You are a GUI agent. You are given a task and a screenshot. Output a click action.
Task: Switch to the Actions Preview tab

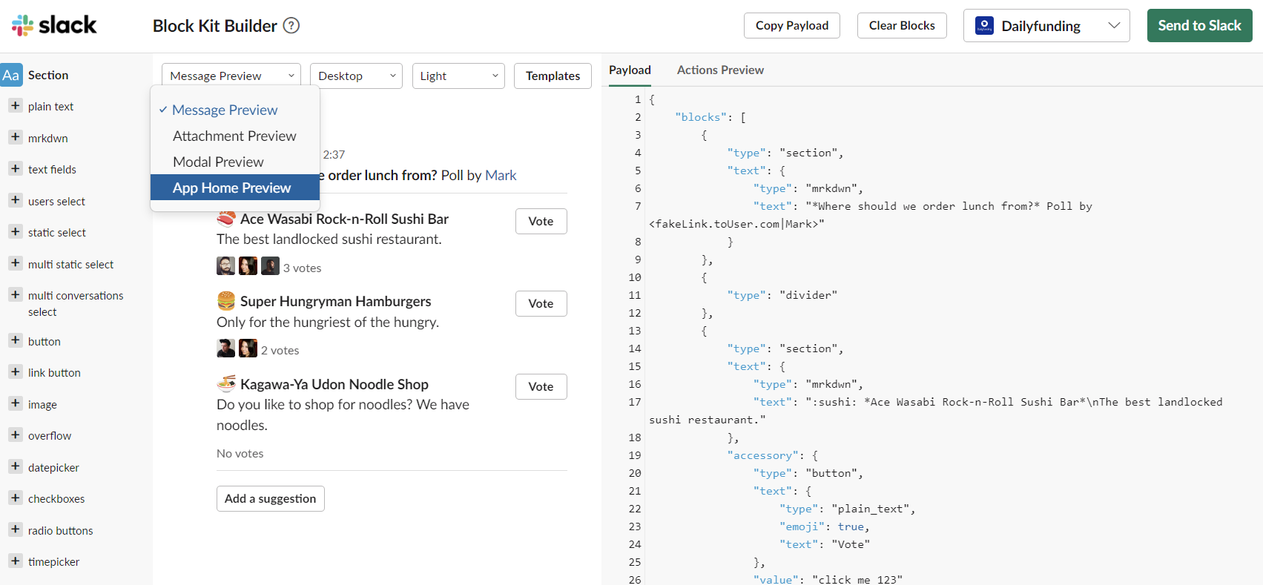click(x=720, y=70)
